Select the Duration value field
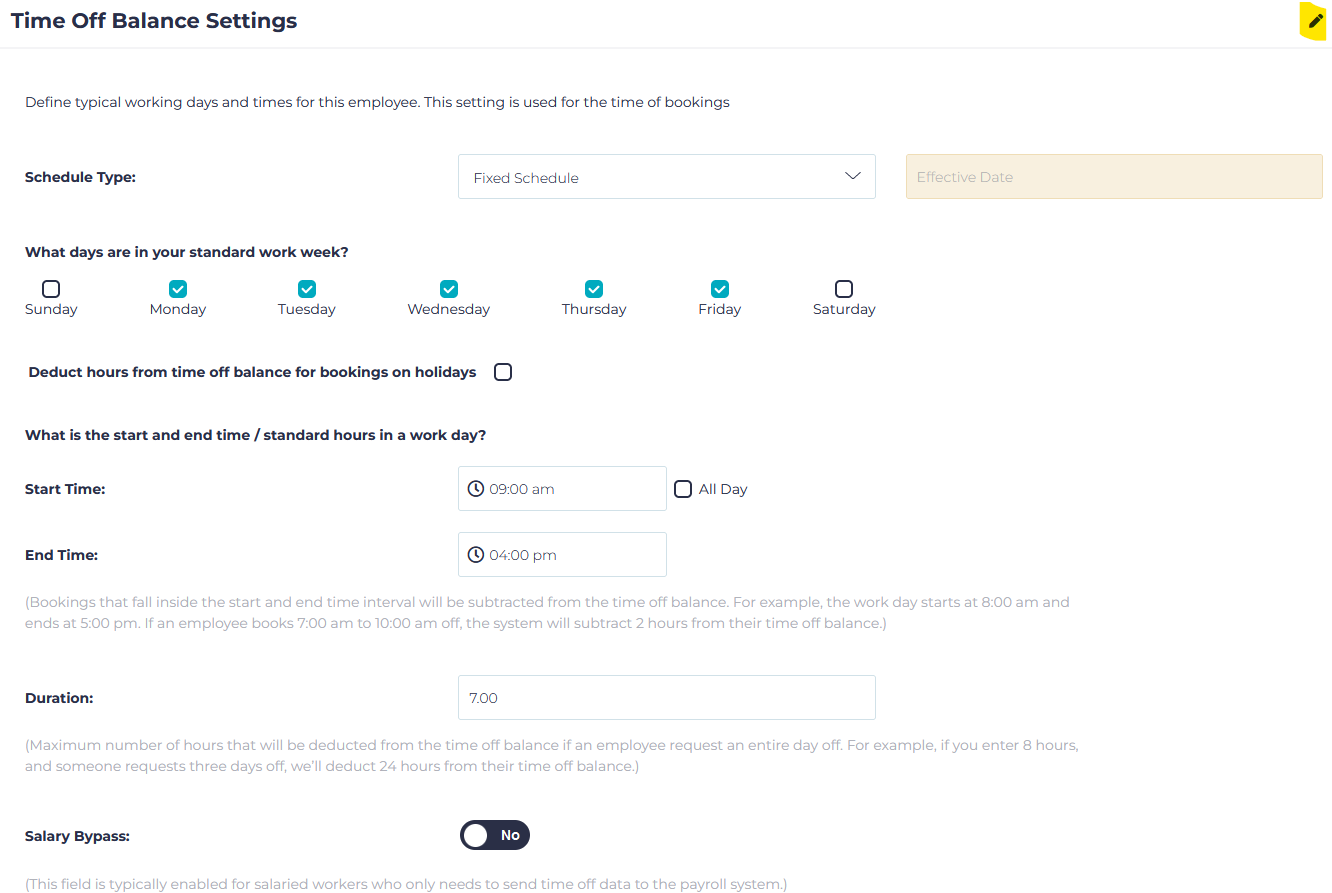The height and width of the screenshot is (893, 1332). tap(667, 697)
